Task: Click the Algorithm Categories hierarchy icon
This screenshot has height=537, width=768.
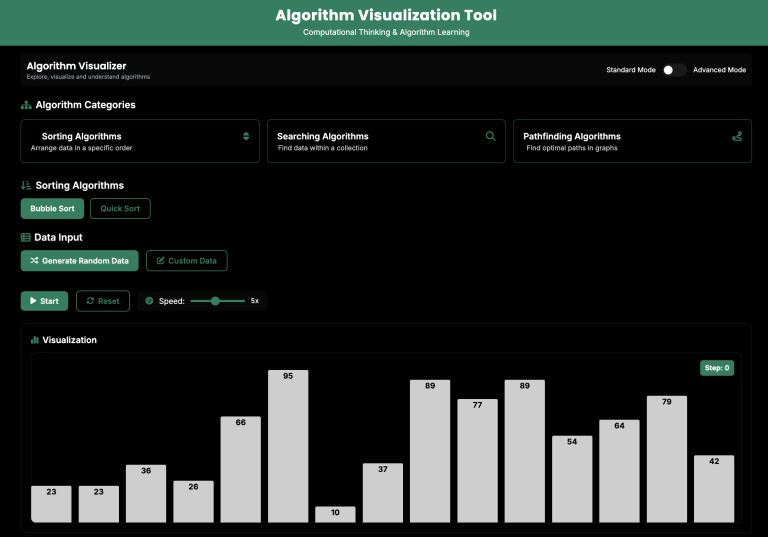Action: 26,105
